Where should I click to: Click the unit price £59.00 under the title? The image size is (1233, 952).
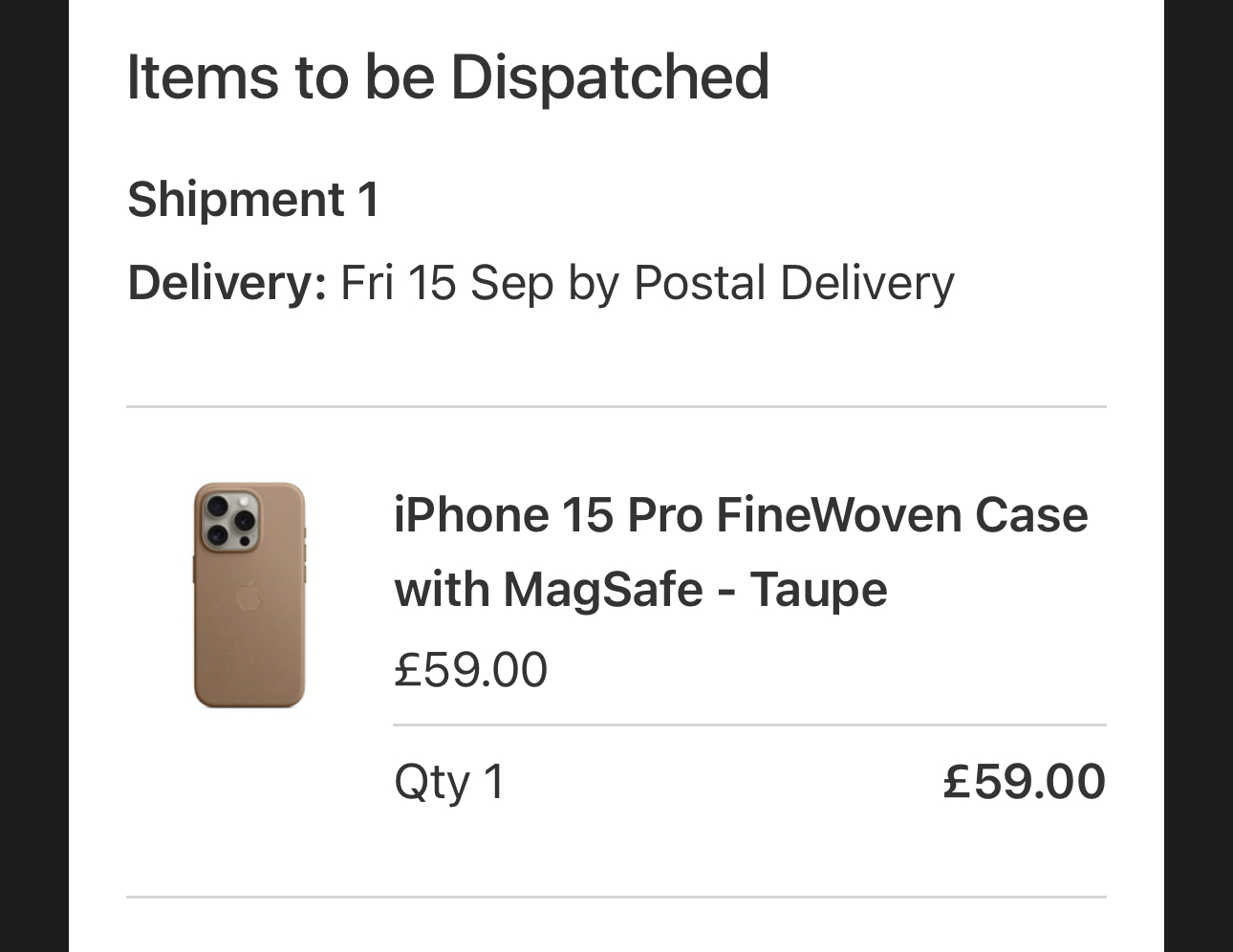point(470,669)
